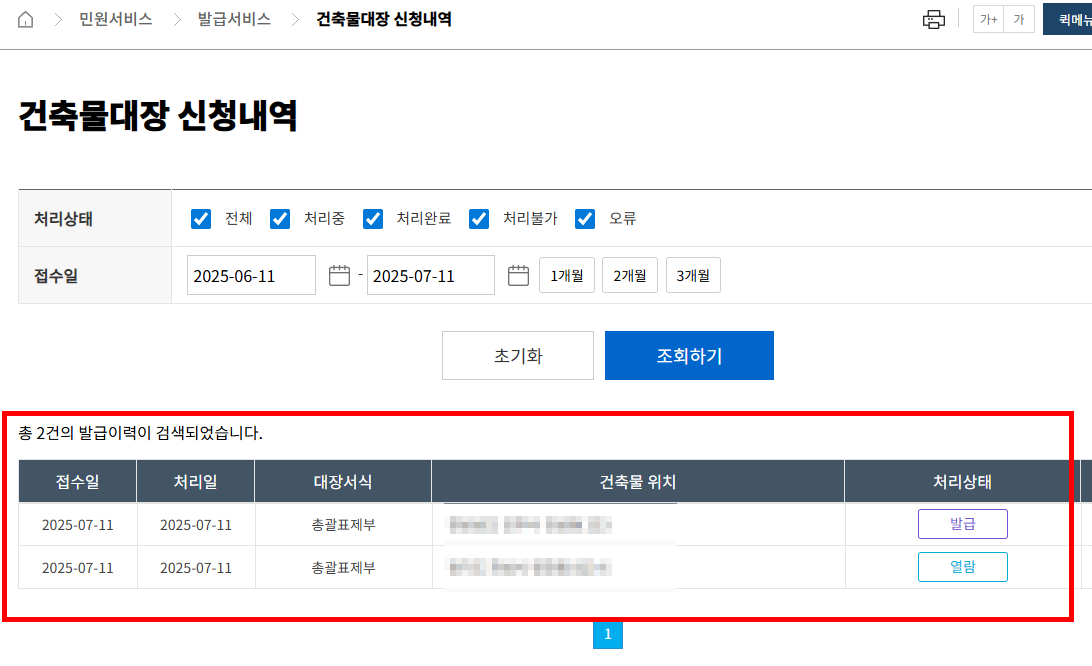Toggle the 처리완료 checkbox
Screen dimensions: 1092x666
pyautogui.click(x=373, y=218)
